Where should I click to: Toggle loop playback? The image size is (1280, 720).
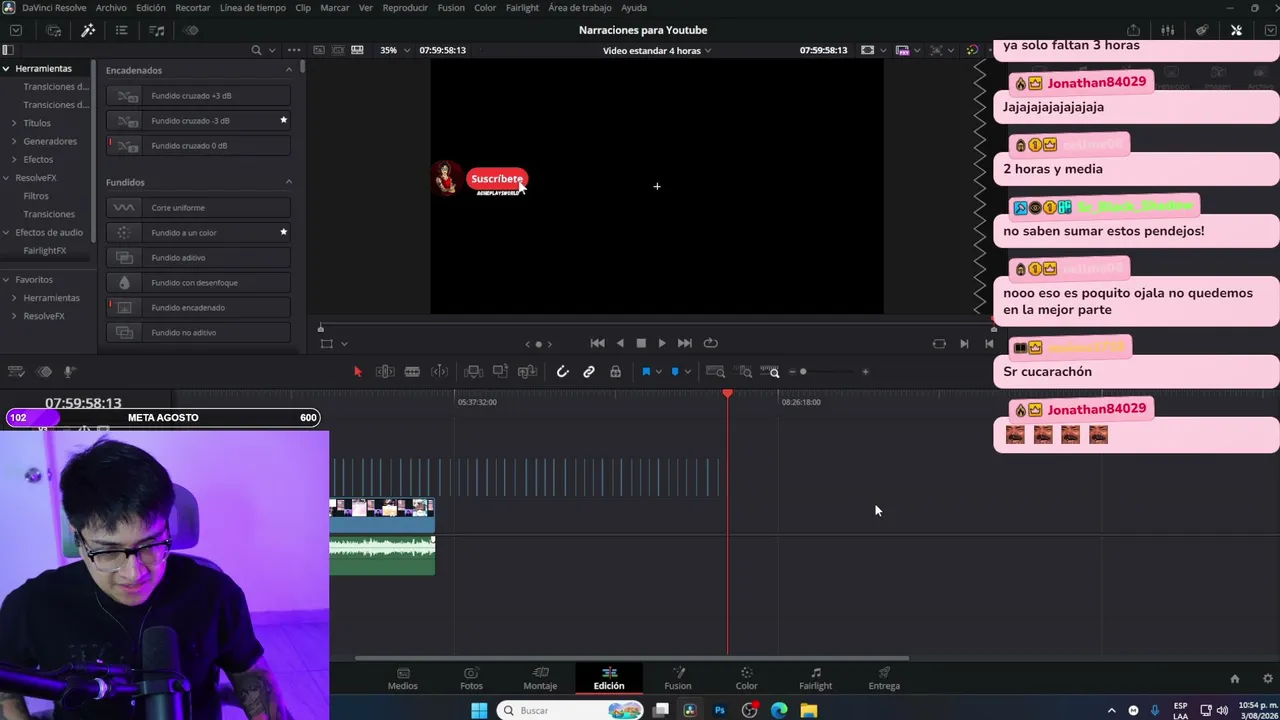(711, 343)
